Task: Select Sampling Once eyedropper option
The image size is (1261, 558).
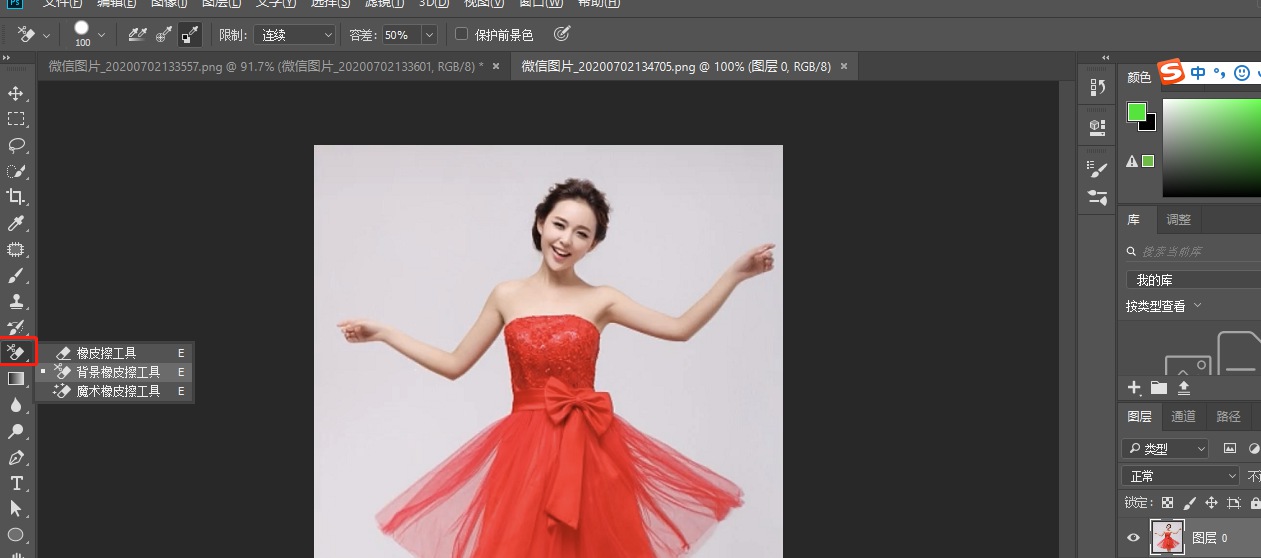Action: click(x=163, y=35)
